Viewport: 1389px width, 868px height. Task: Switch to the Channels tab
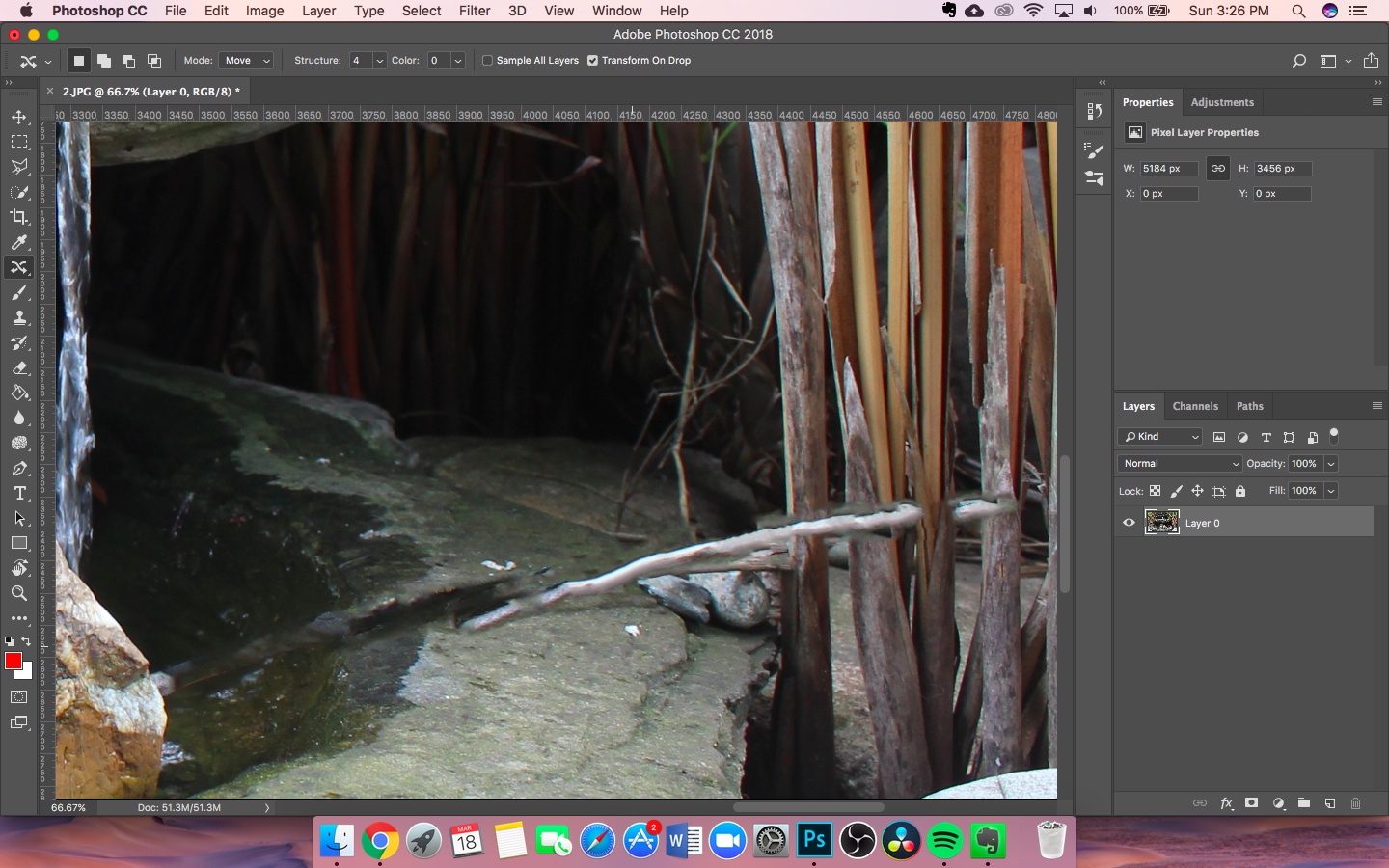[1195, 406]
